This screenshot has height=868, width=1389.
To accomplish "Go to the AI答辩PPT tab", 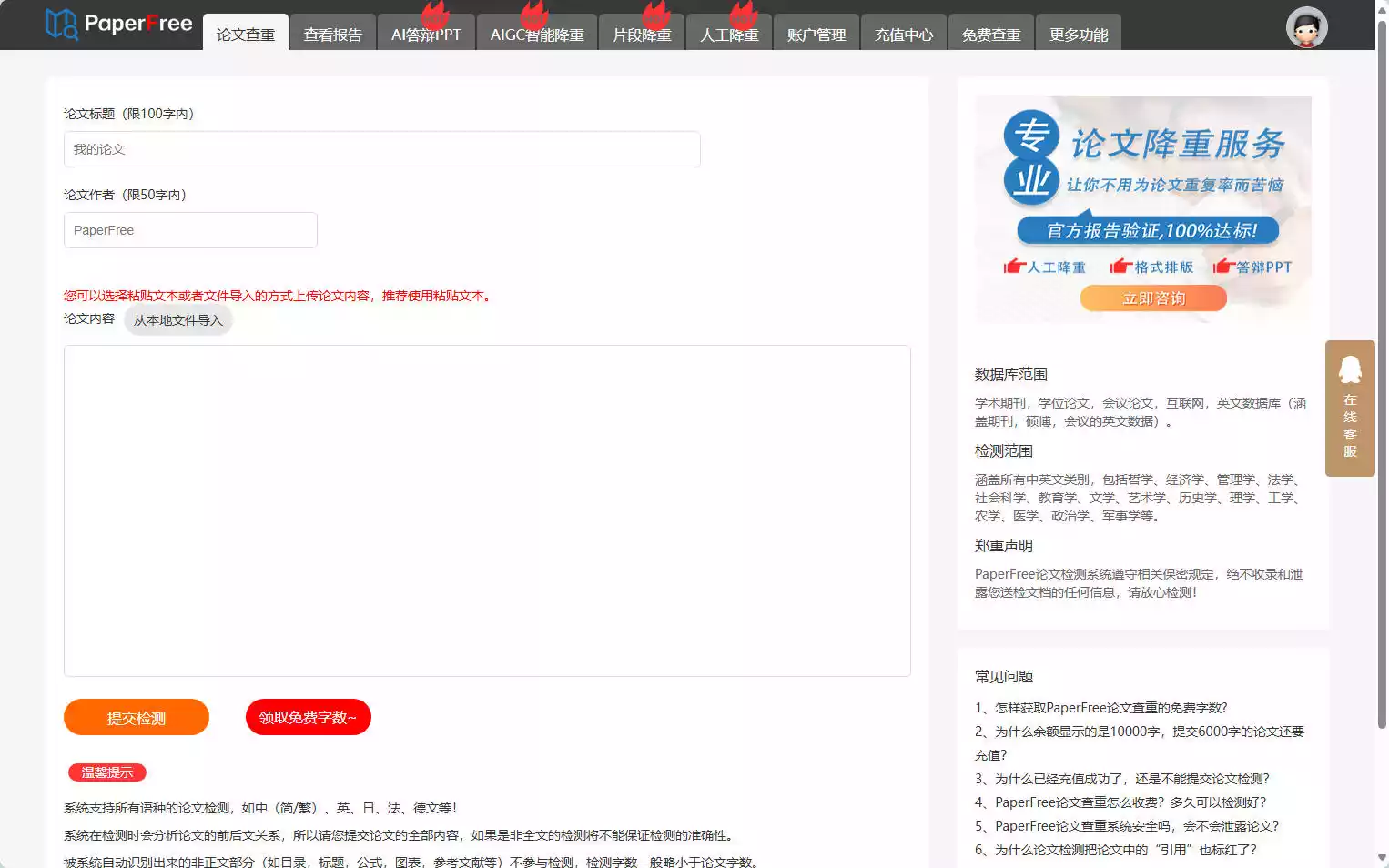I will coord(426,35).
